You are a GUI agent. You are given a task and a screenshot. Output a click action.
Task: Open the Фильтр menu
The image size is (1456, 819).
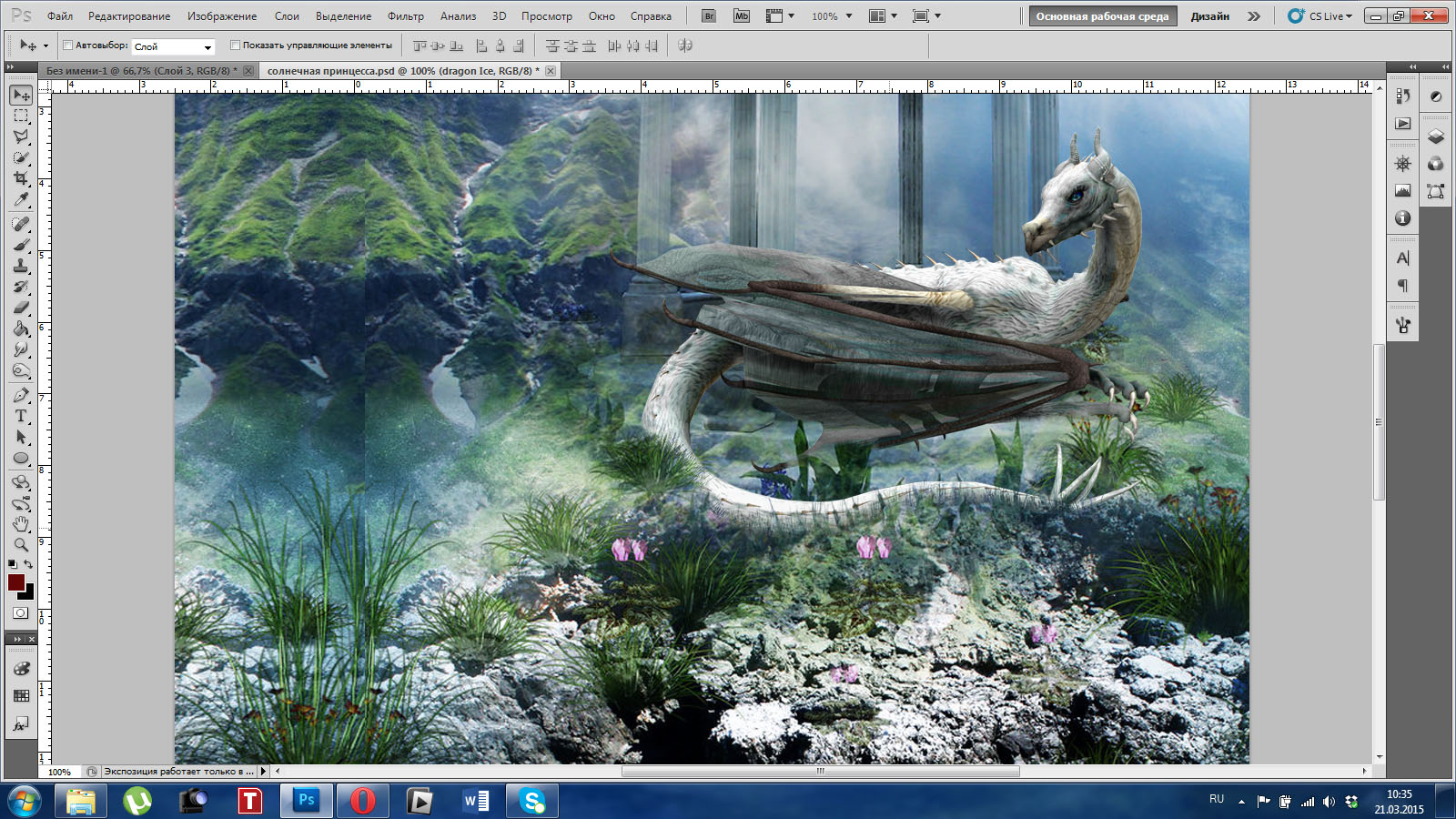(406, 16)
